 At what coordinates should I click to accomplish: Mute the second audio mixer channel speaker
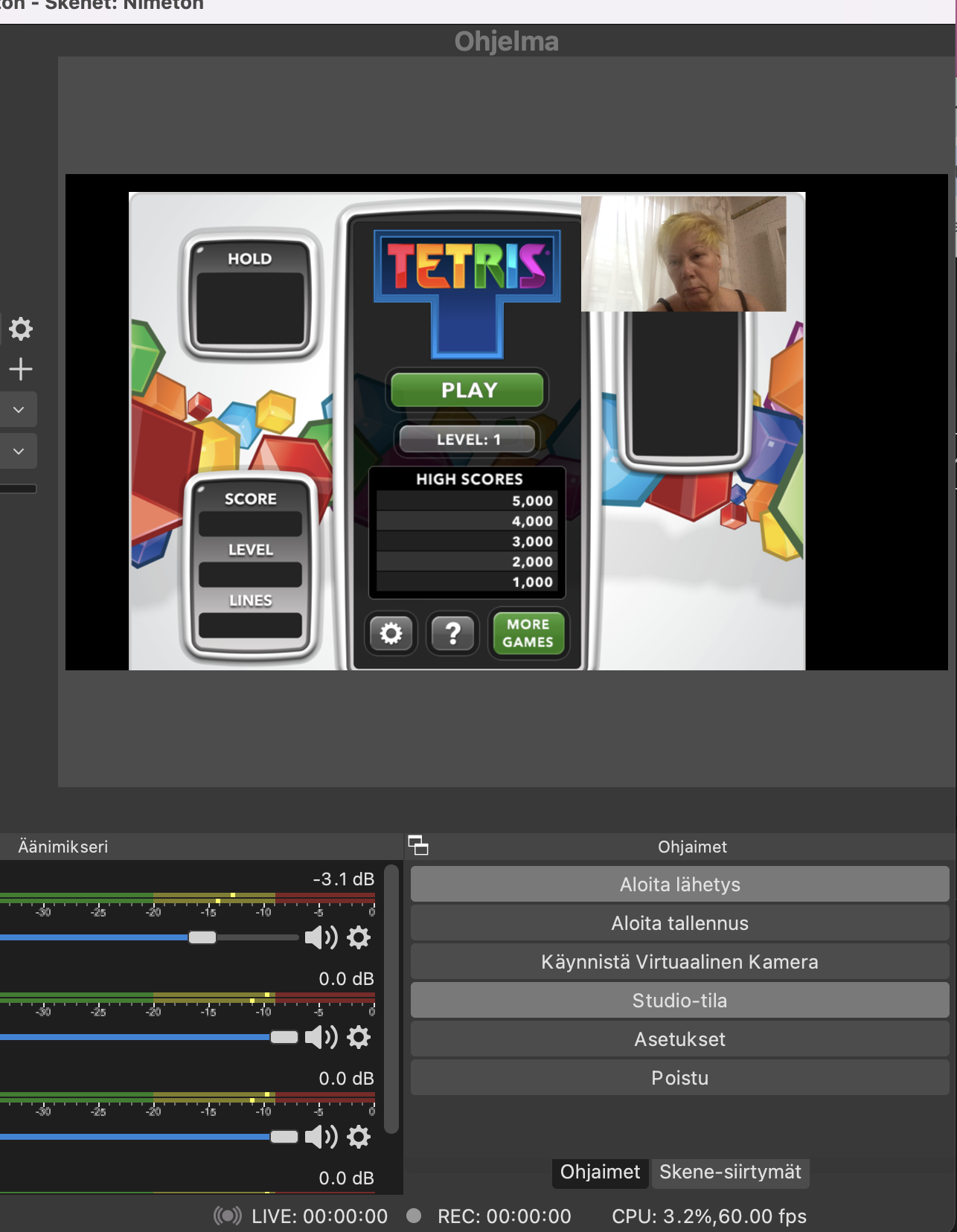pyautogui.click(x=321, y=1037)
